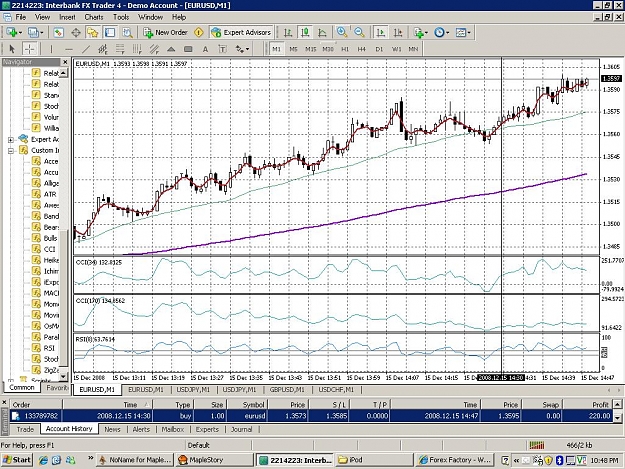Click the Templates toolbar icon

click(460, 32)
